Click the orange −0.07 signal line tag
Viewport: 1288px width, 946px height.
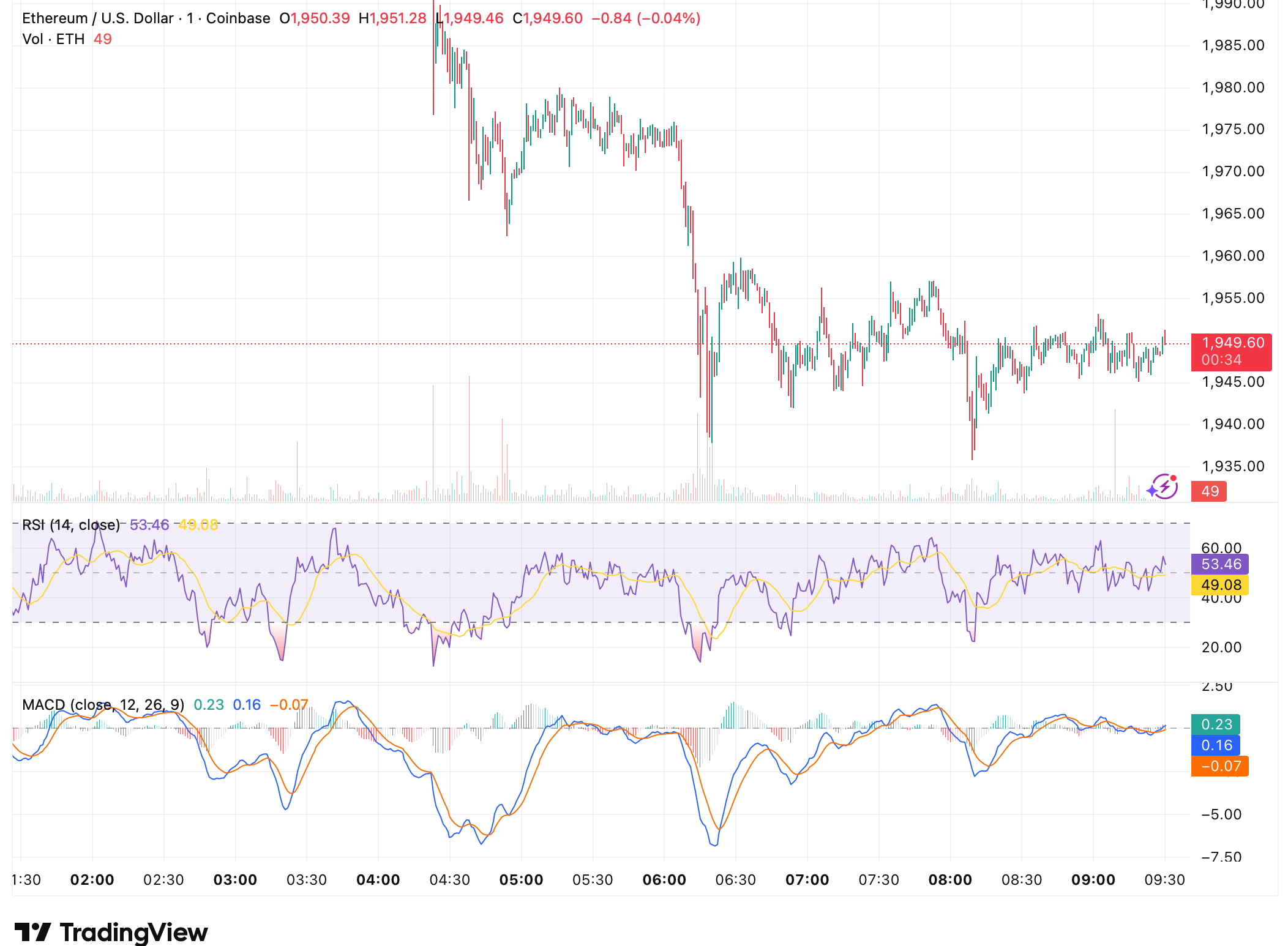click(1220, 766)
